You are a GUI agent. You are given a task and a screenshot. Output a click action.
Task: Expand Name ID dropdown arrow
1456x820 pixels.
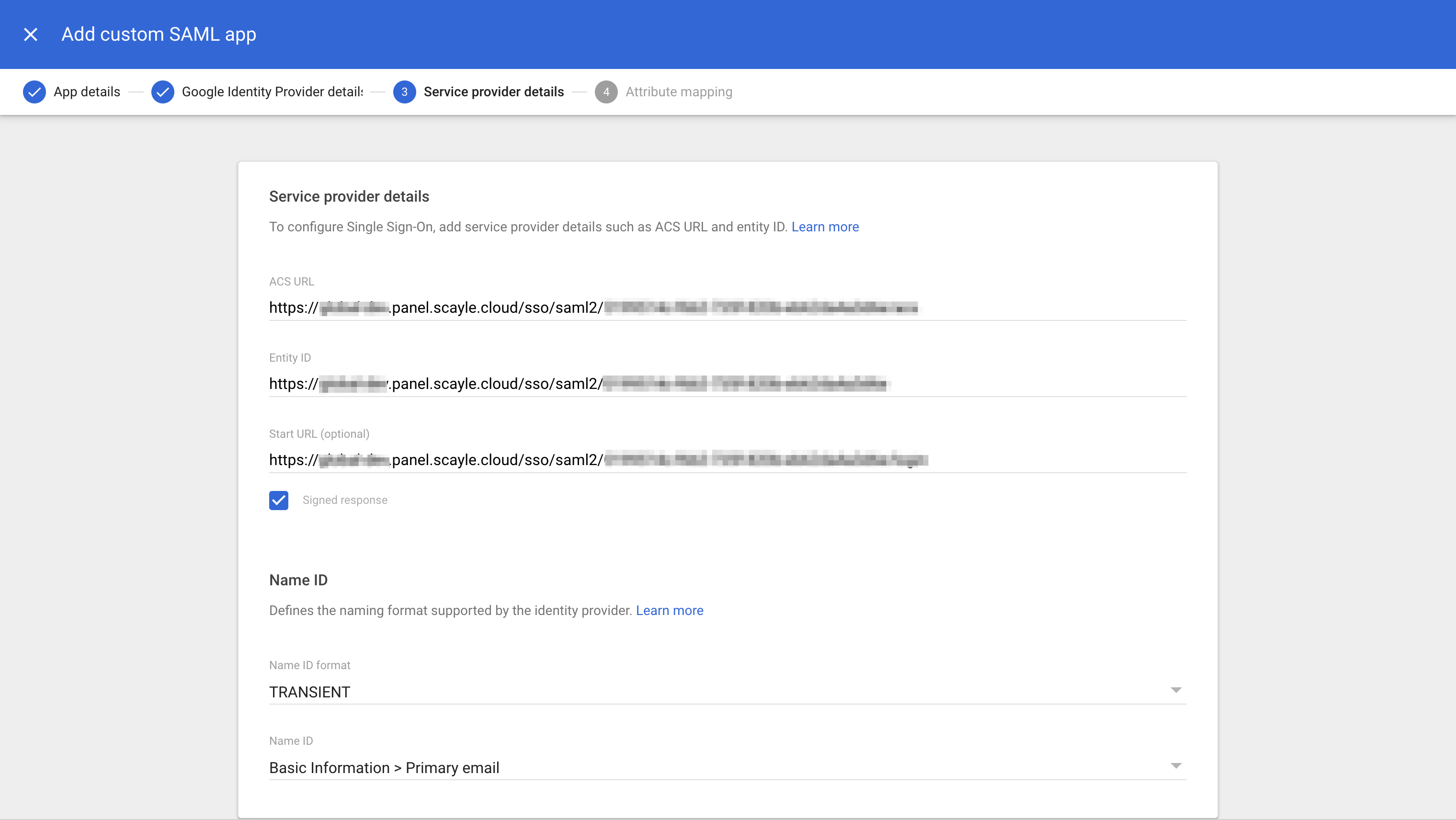[1176, 766]
